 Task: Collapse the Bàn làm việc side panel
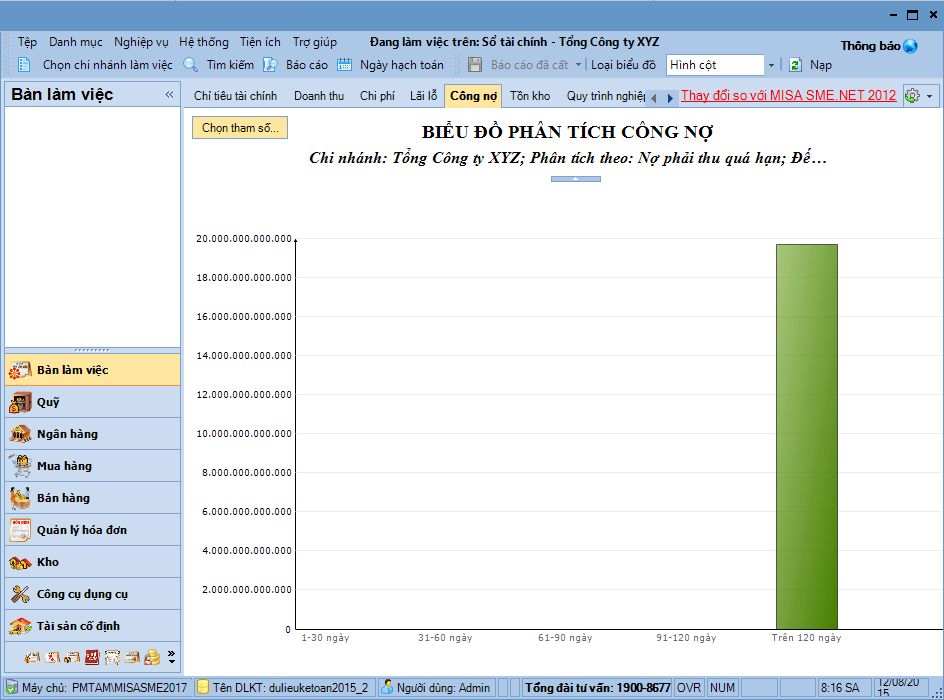169,95
